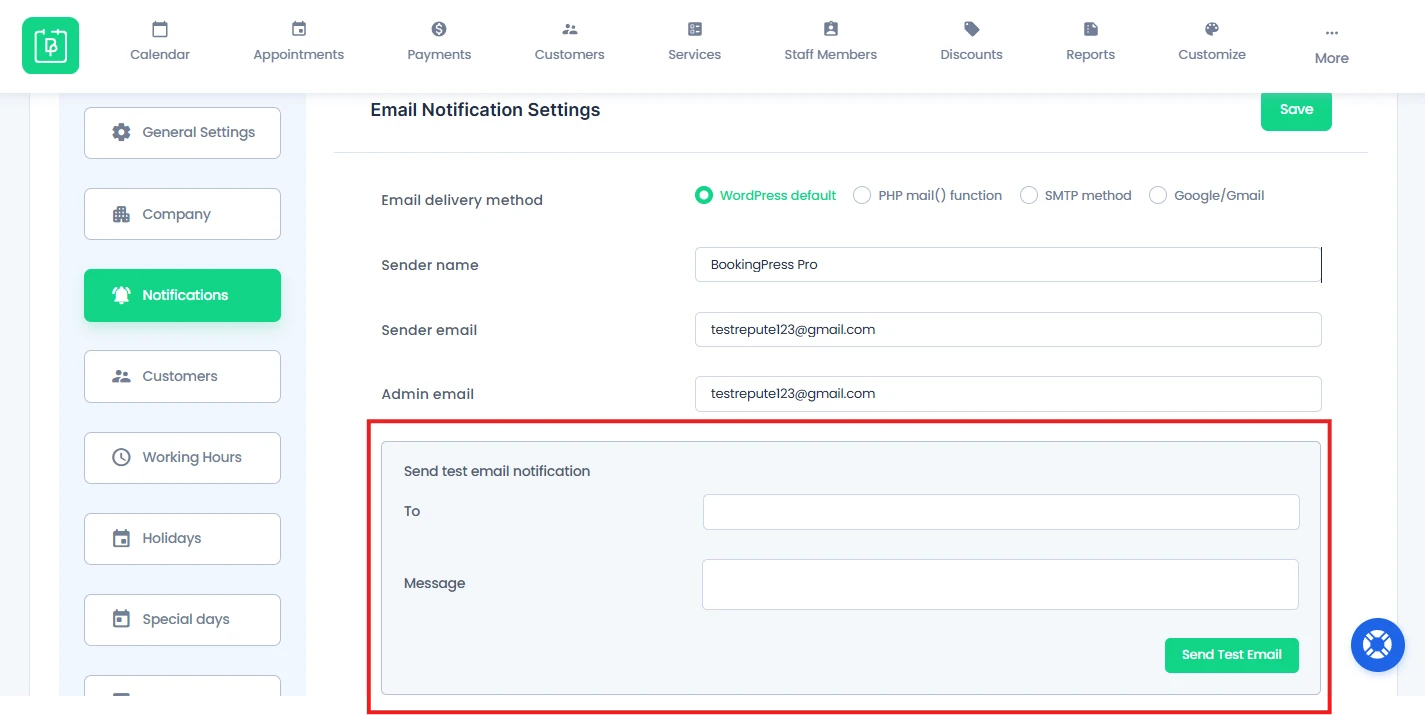Click the BookingPress green logo icon
The image size is (1425, 715).
tap(50, 46)
